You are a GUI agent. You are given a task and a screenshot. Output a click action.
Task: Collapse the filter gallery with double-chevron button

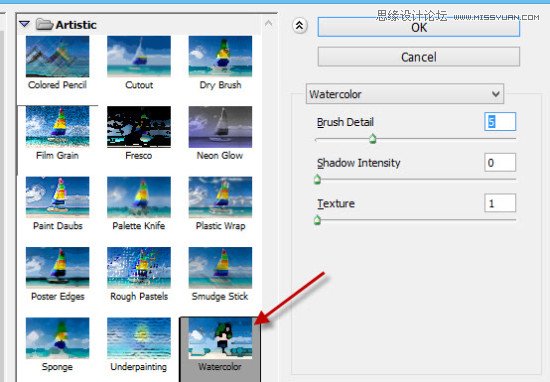click(x=300, y=26)
